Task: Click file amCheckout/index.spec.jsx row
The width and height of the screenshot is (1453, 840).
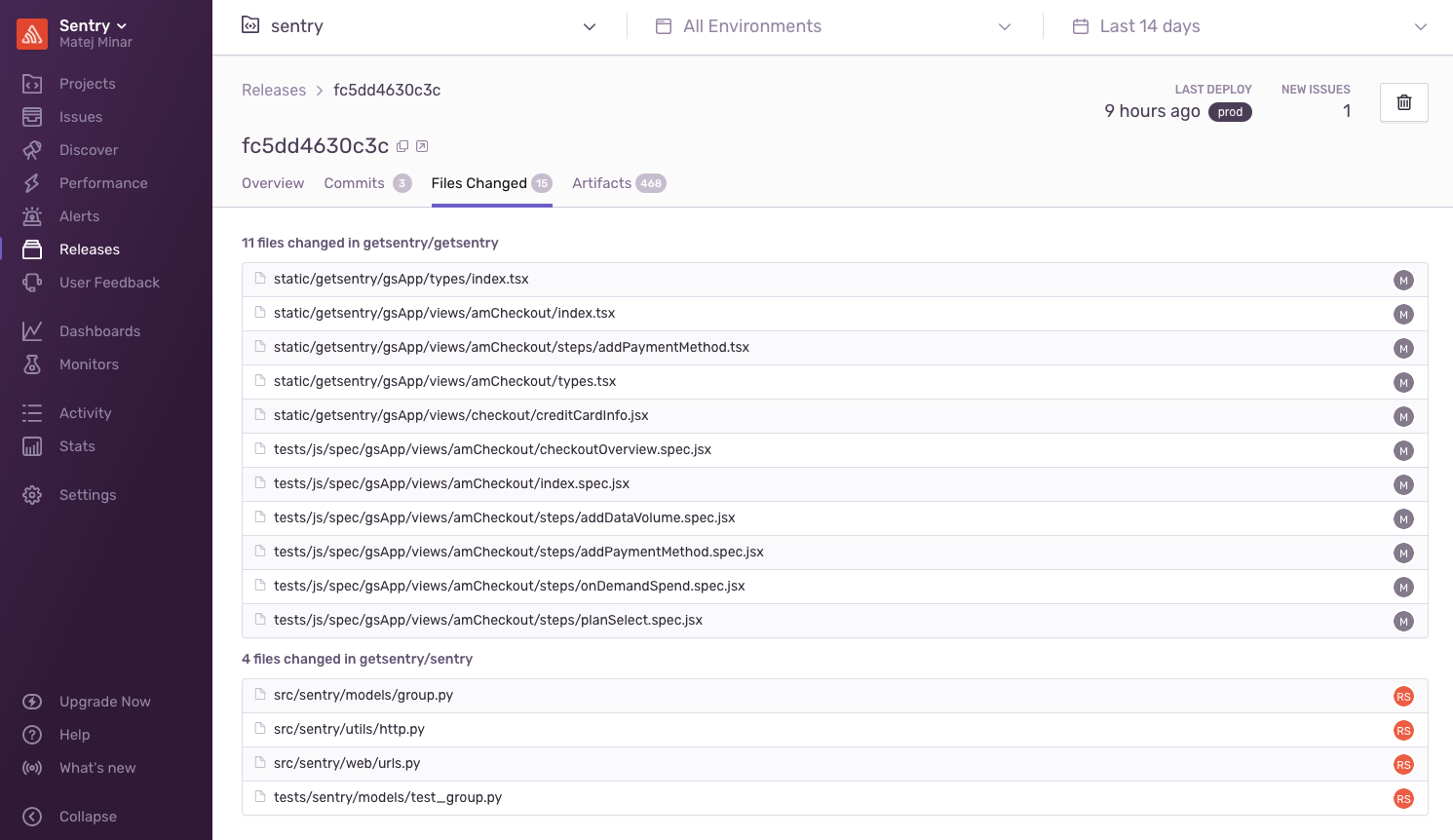Action: click(x=834, y=484)
